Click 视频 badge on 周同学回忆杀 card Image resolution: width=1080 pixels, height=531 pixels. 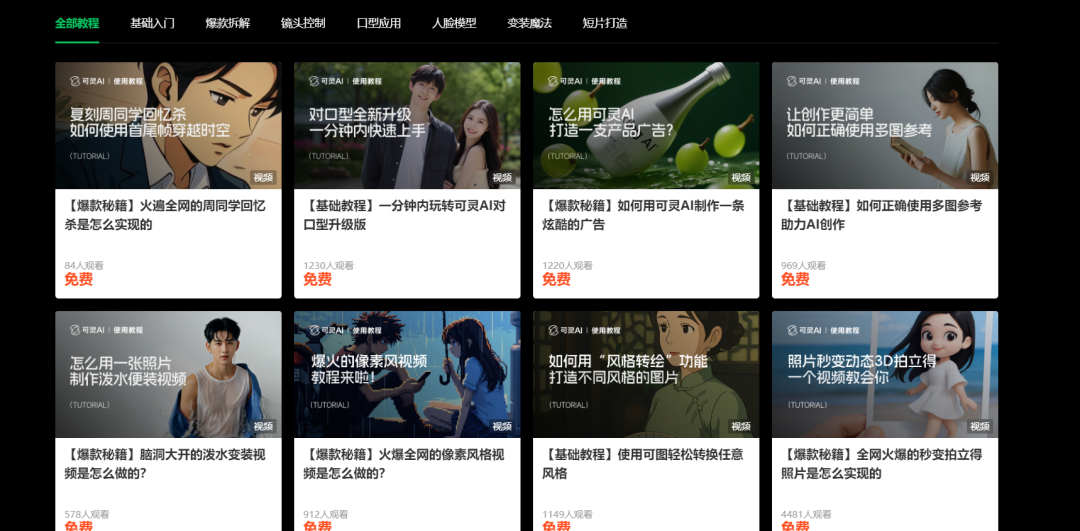tap(264, 178)
